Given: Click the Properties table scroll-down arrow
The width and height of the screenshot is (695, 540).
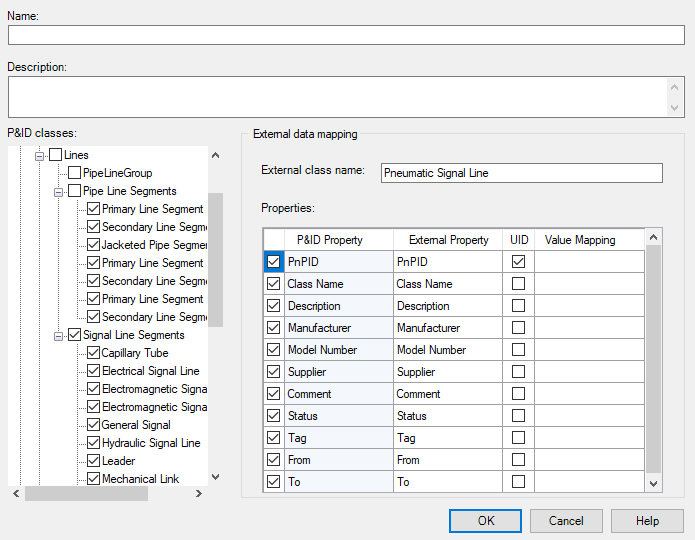Looking at the screenshot, I should (x=654, y=483).
